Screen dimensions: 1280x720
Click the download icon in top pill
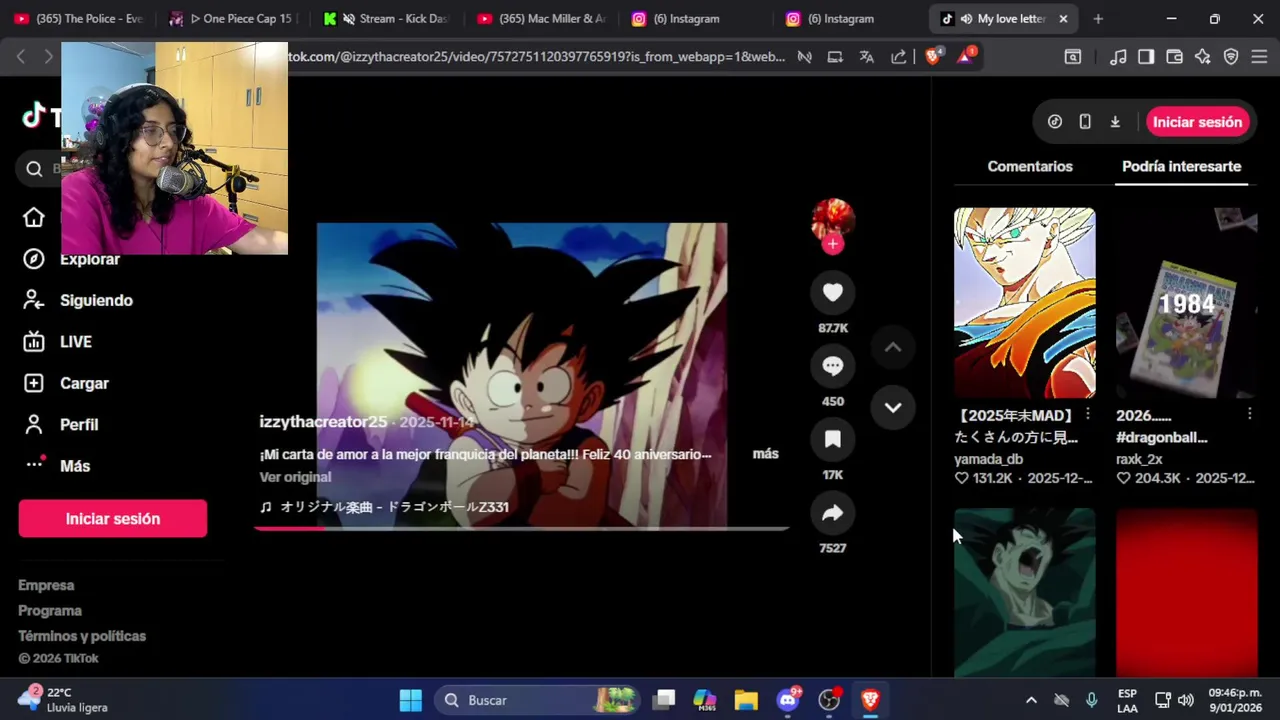[x=1115, y=122]
